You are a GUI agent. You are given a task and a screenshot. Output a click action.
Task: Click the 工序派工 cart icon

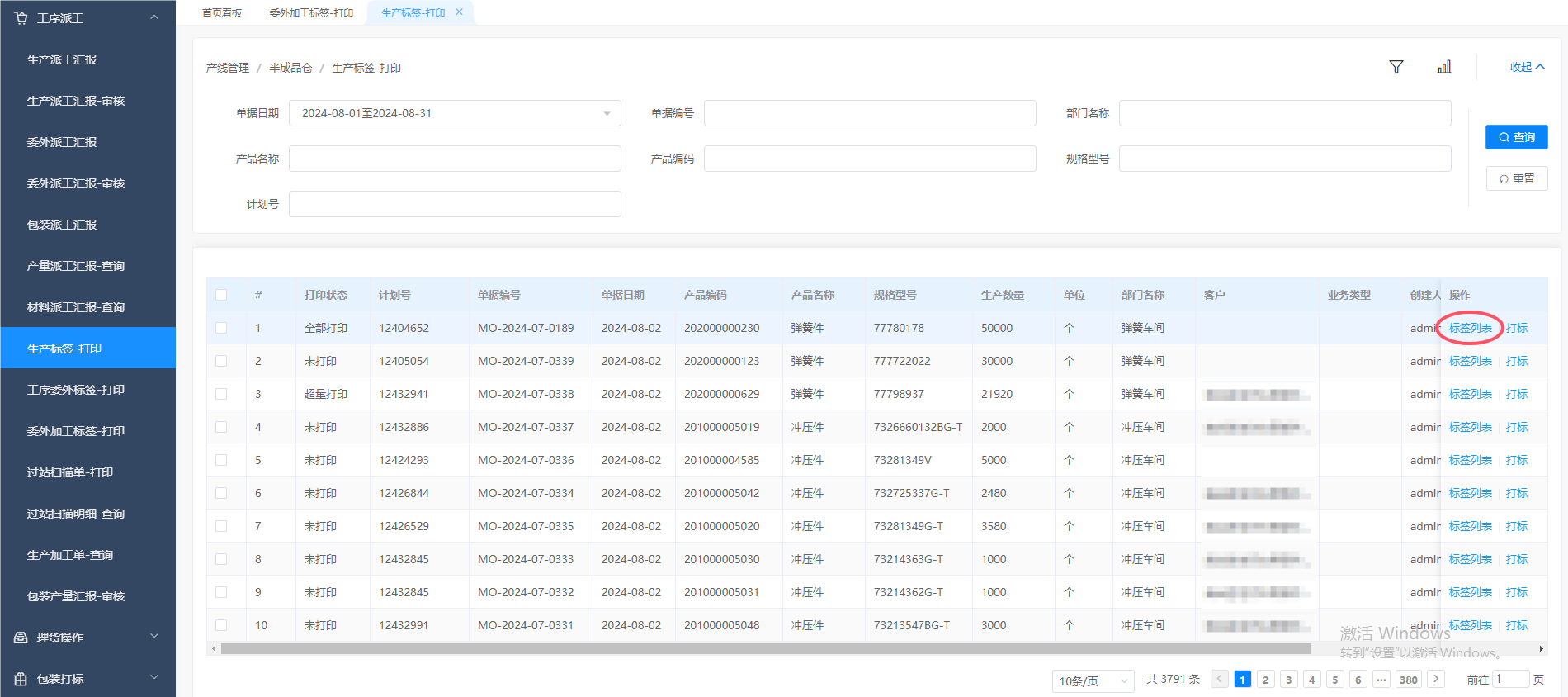[x=21, y=17]
